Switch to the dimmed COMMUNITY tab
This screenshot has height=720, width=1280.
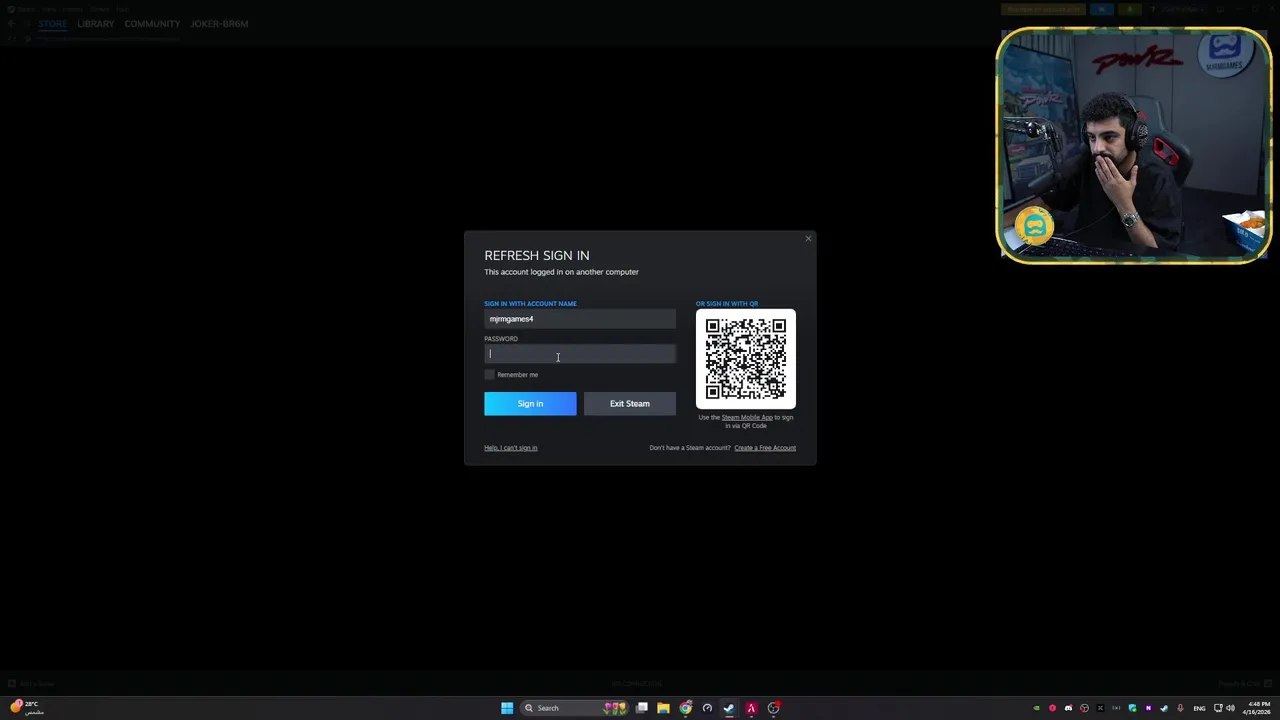pos(152,24)
